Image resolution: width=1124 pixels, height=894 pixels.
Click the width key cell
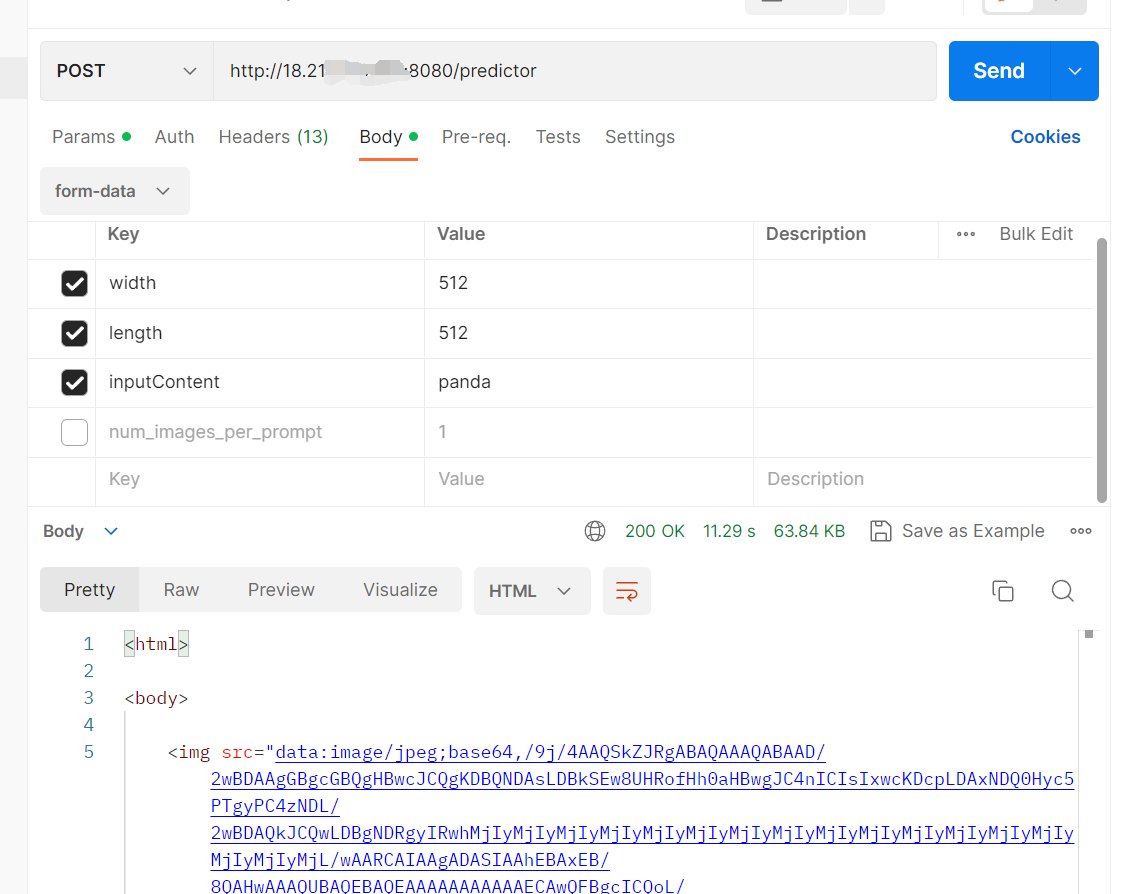259,284
